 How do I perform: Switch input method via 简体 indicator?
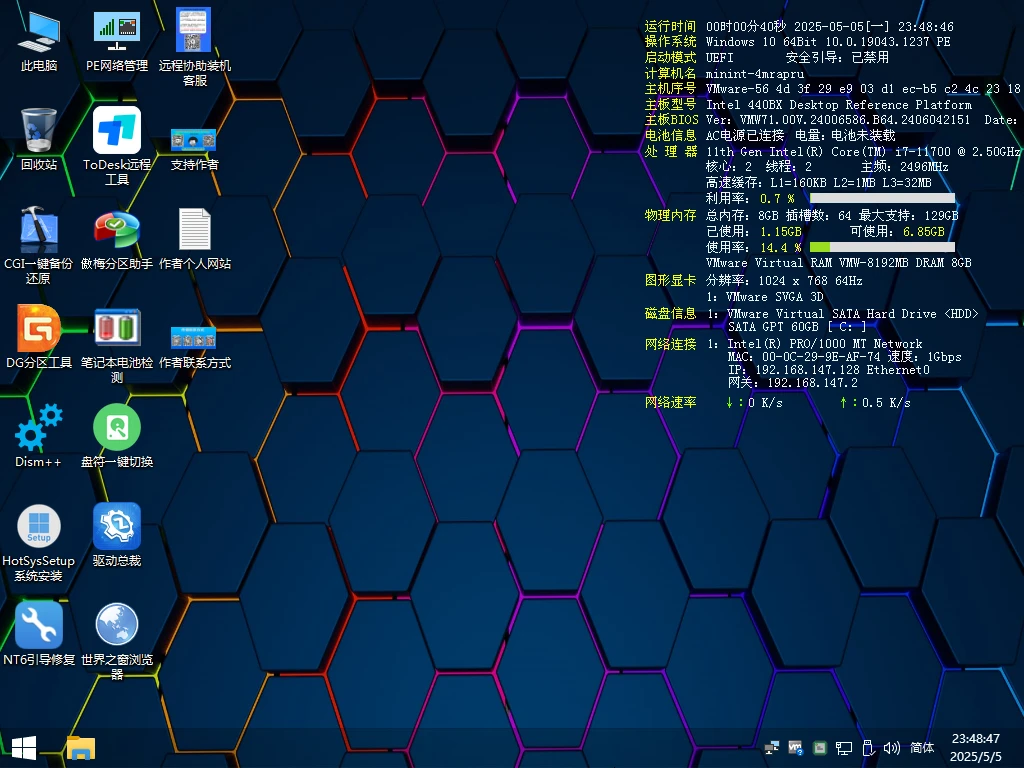click(922, 748)
